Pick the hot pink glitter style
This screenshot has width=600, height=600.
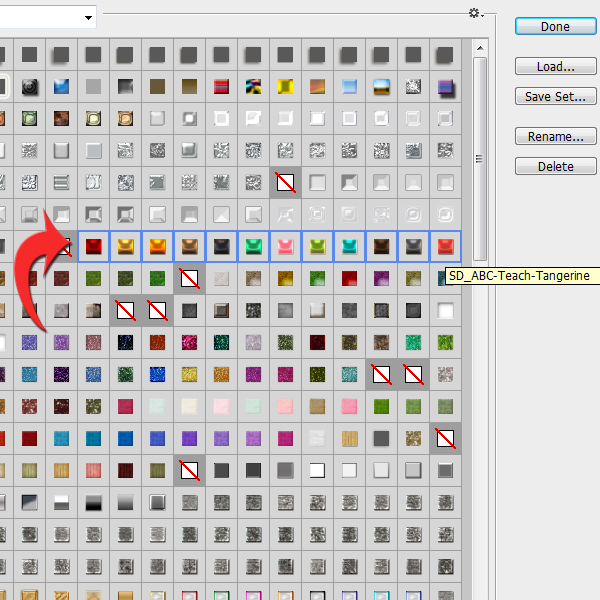coord(189,342)
